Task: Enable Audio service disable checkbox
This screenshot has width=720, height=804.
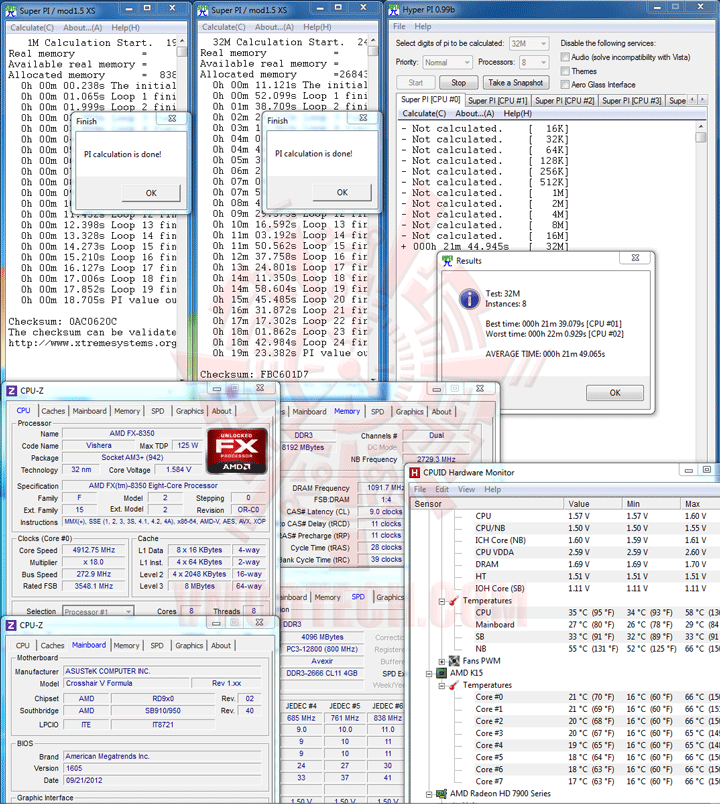Action: click(x=565, y=57)
